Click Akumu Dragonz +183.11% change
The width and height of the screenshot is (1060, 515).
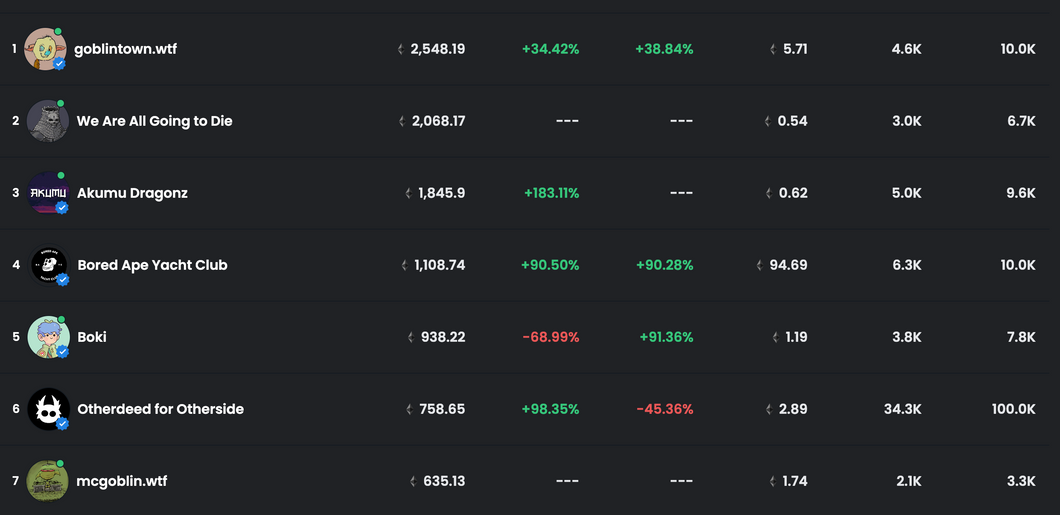(552, 193)
